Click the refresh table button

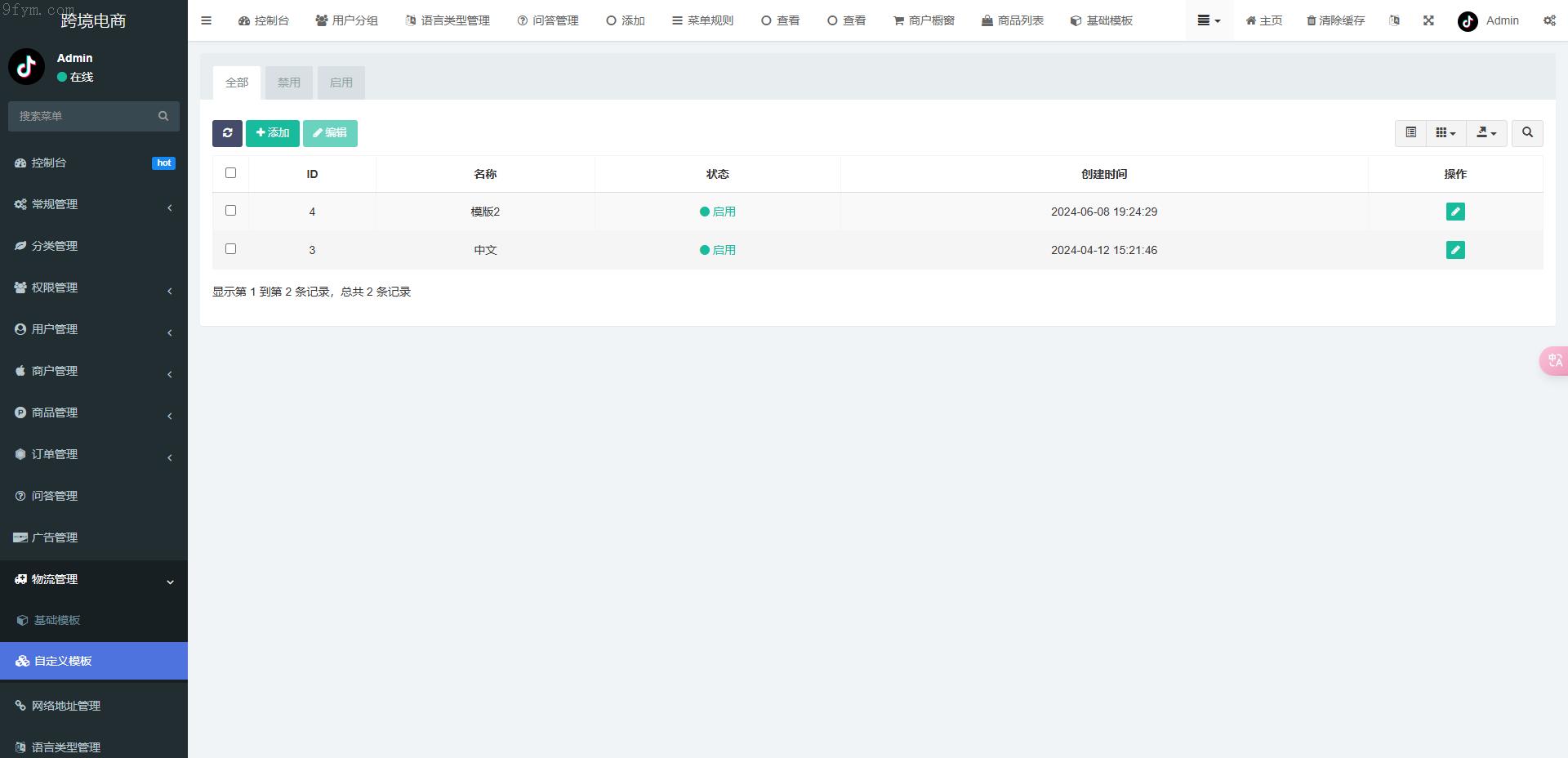point(227,133)
